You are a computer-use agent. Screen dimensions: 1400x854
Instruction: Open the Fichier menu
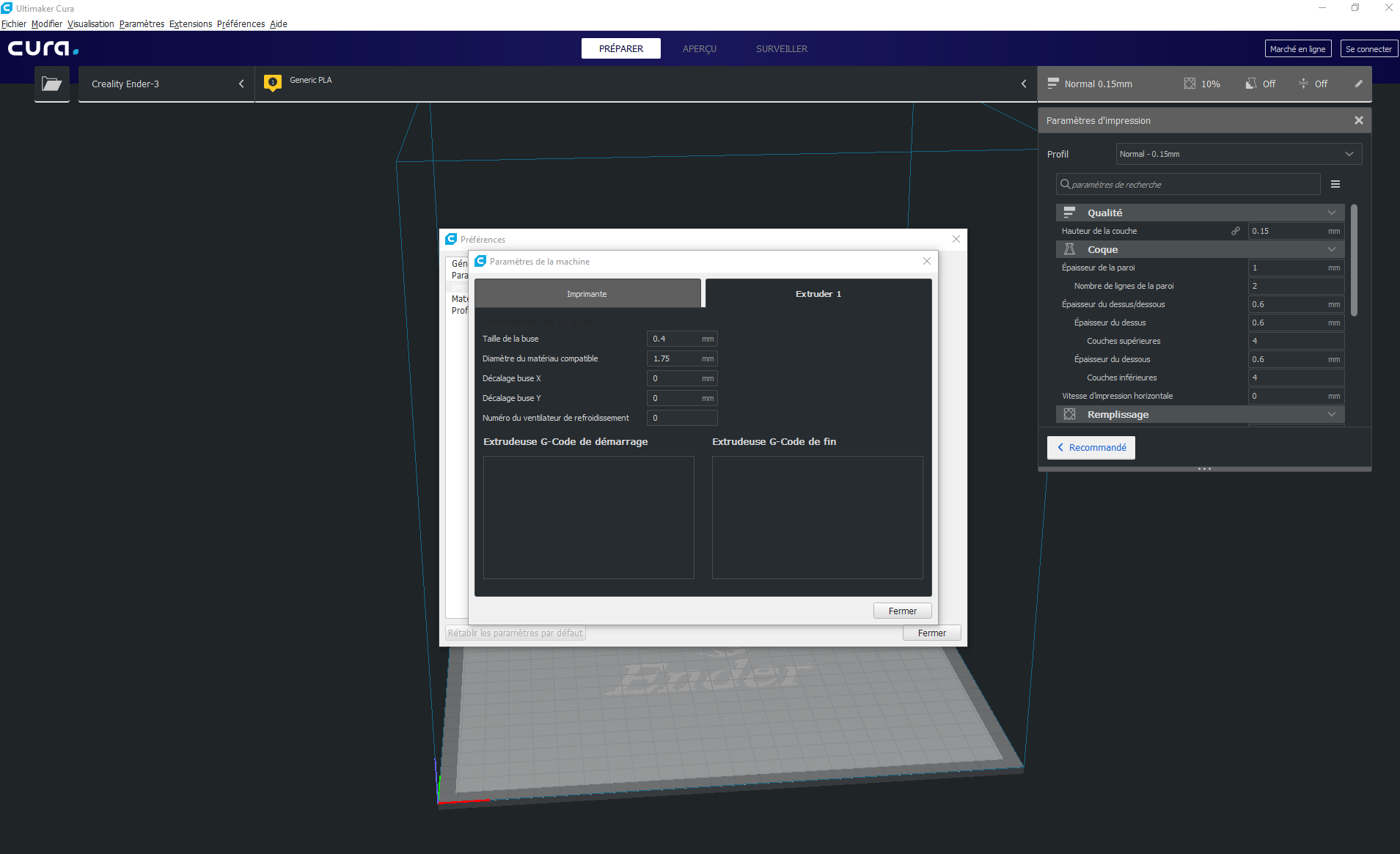[14, 24]
